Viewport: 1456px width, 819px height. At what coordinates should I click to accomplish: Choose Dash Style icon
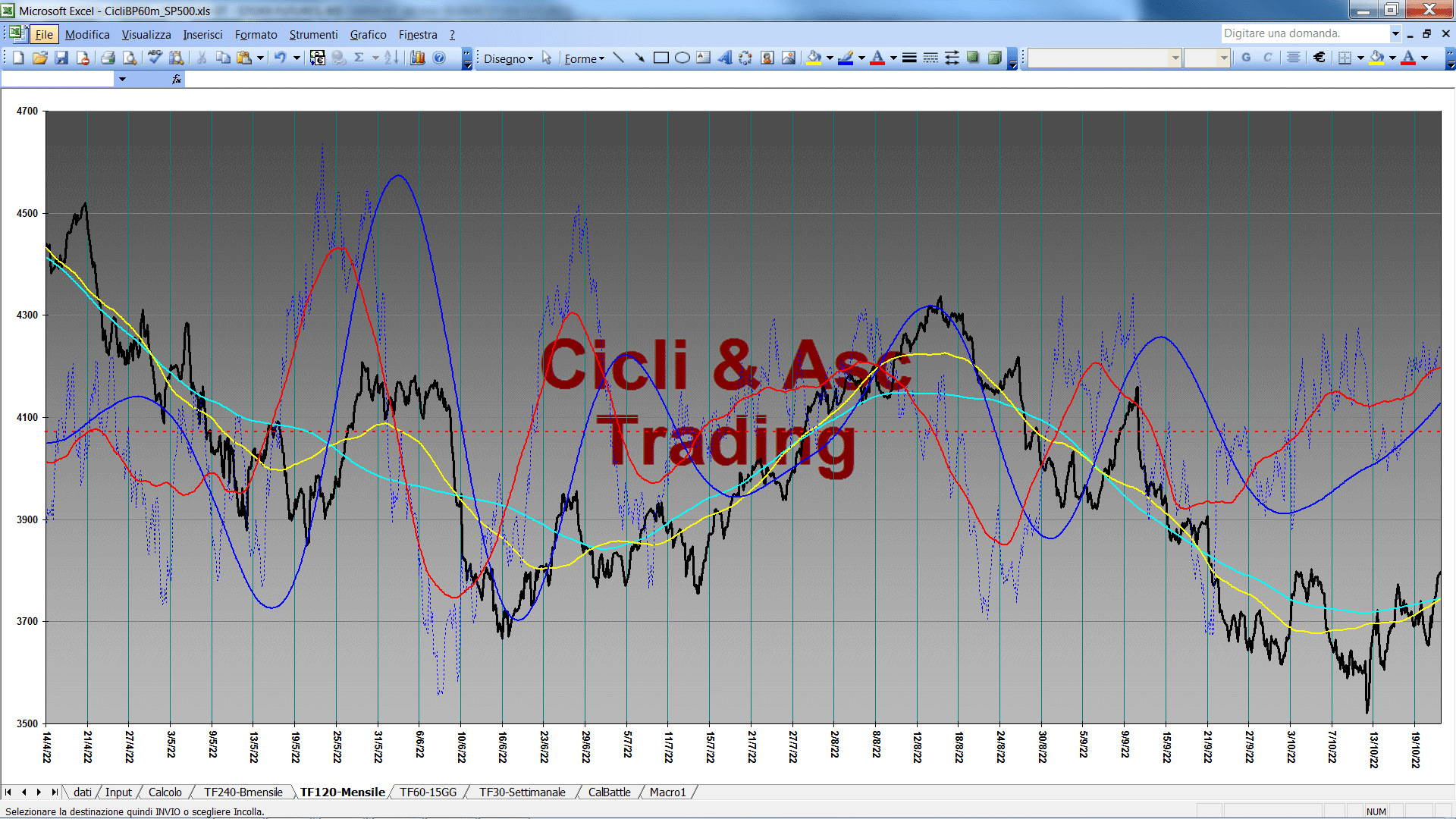(930, 58)
